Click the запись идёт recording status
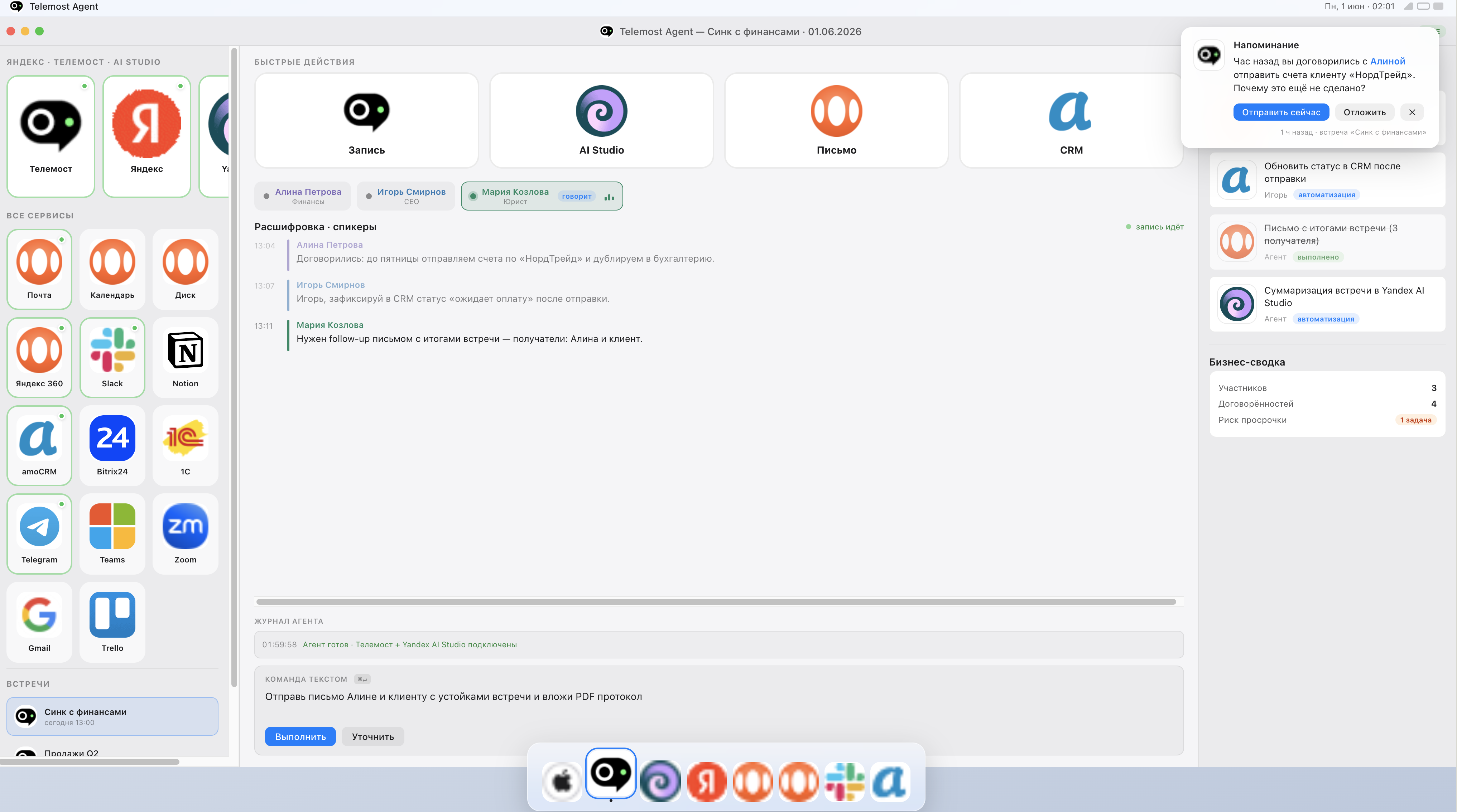 pos(1154,227)
